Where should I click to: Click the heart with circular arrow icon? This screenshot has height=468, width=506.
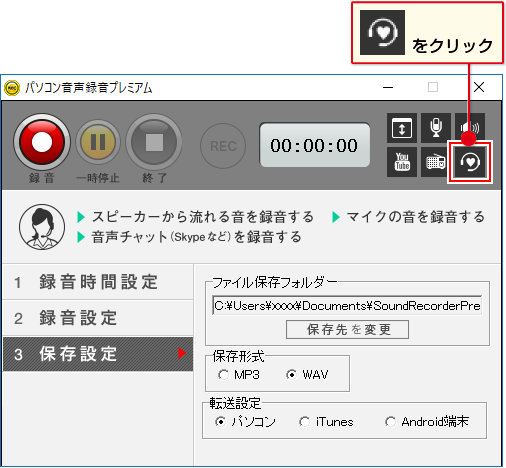pos(470,162)
